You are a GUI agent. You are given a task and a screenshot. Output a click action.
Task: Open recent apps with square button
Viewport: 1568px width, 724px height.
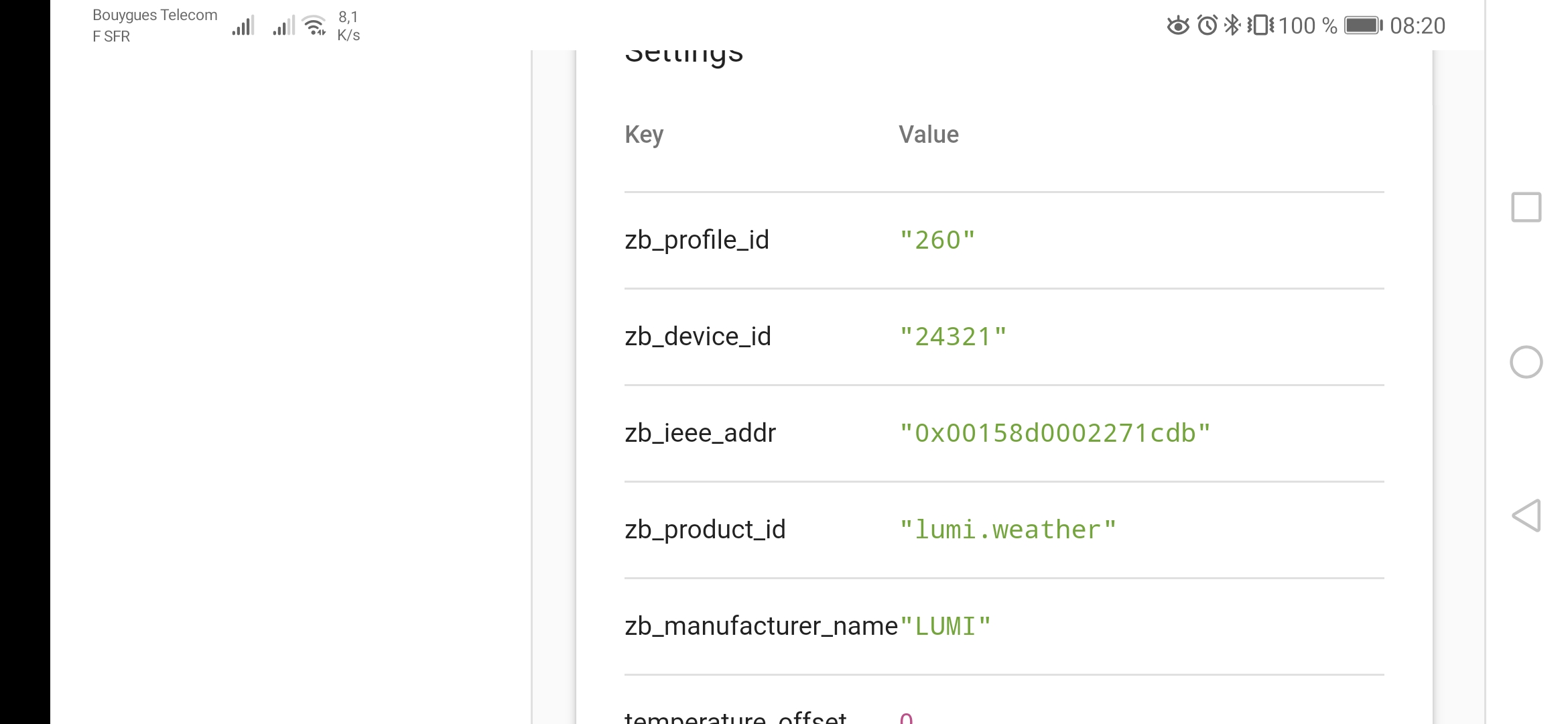[x=1526, y=207]
